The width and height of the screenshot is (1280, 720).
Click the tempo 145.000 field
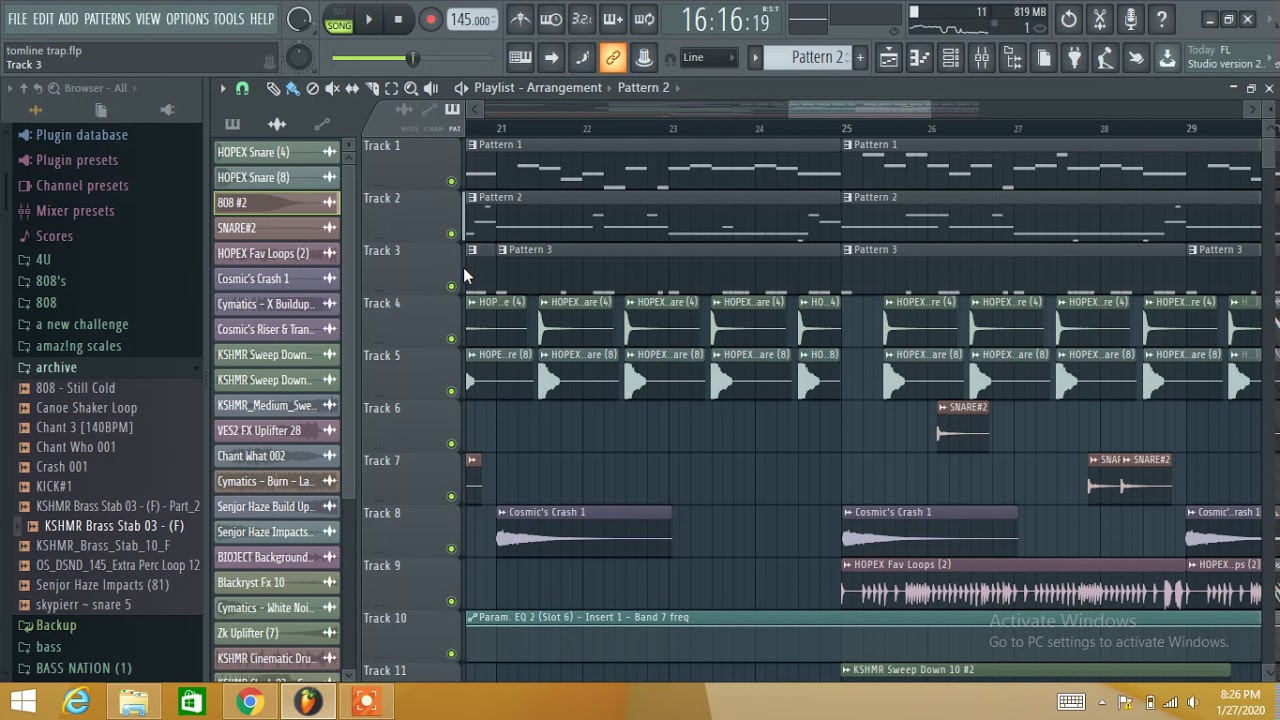pos(470,20)
